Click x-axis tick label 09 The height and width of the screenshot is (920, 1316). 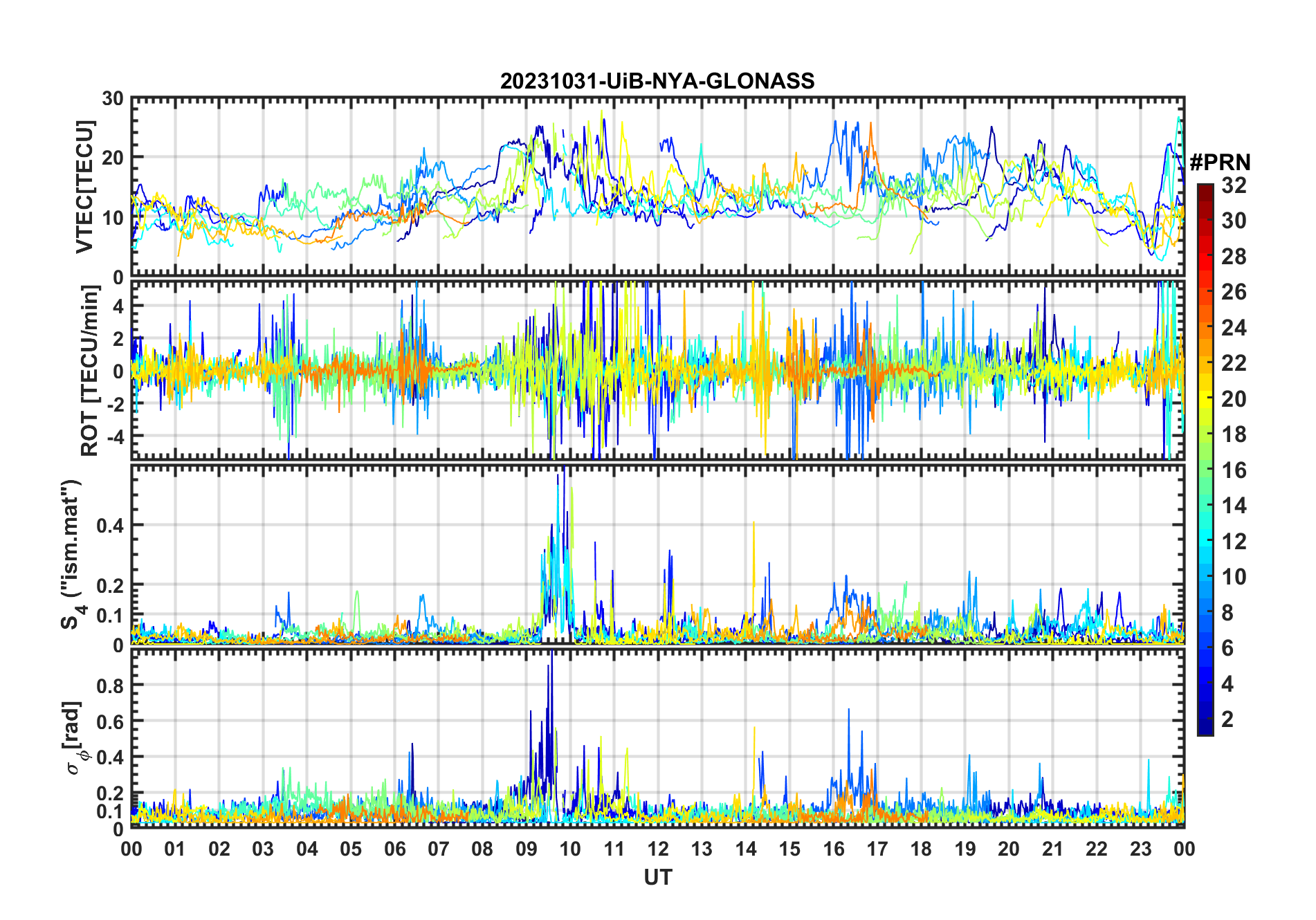click(x=527, y=849)
